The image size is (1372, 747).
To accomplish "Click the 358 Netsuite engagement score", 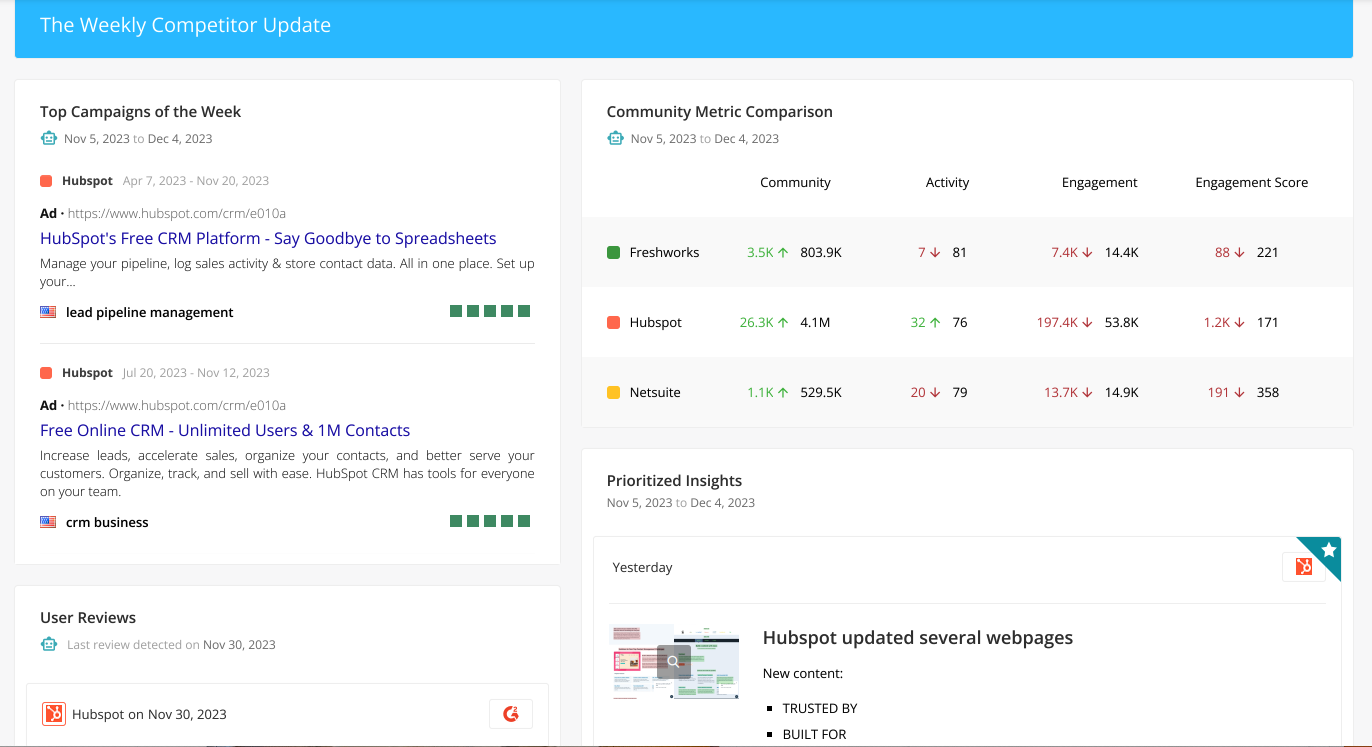I will pos(1268,393).
